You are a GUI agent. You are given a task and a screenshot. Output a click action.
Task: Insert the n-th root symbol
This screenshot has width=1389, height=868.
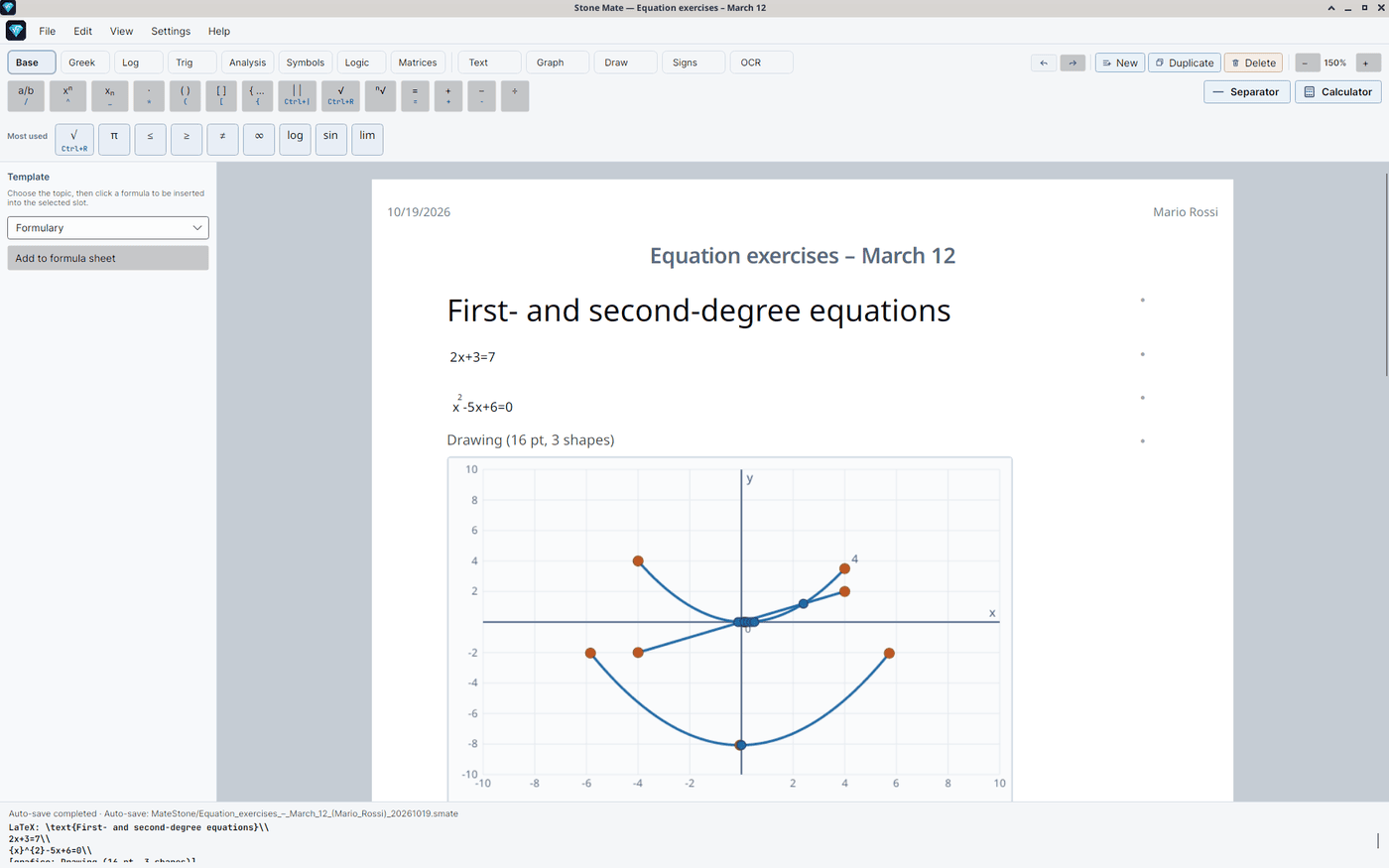pyautogui.click(x=380, y=95)
